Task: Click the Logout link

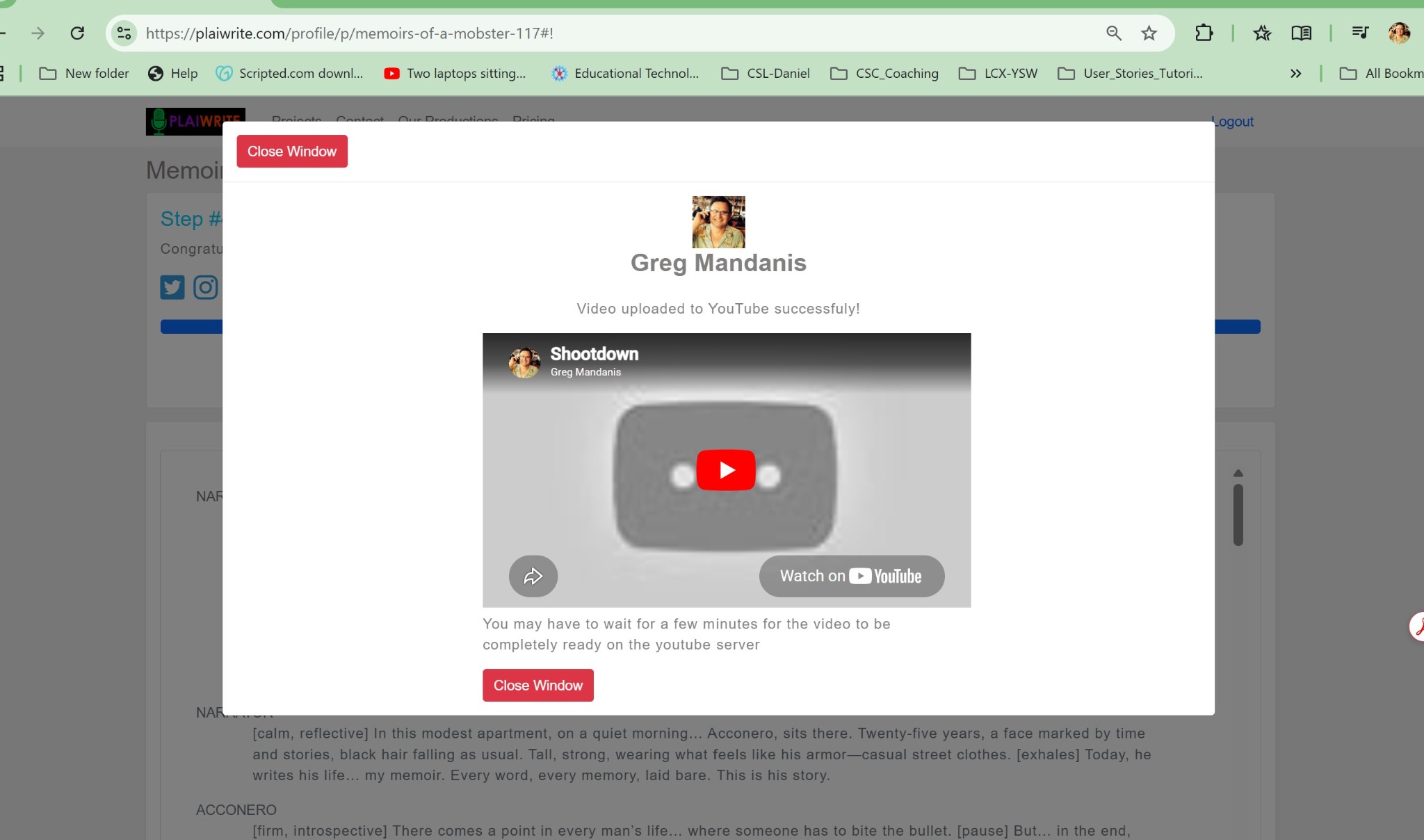Action: click(x=1233, y=122)
